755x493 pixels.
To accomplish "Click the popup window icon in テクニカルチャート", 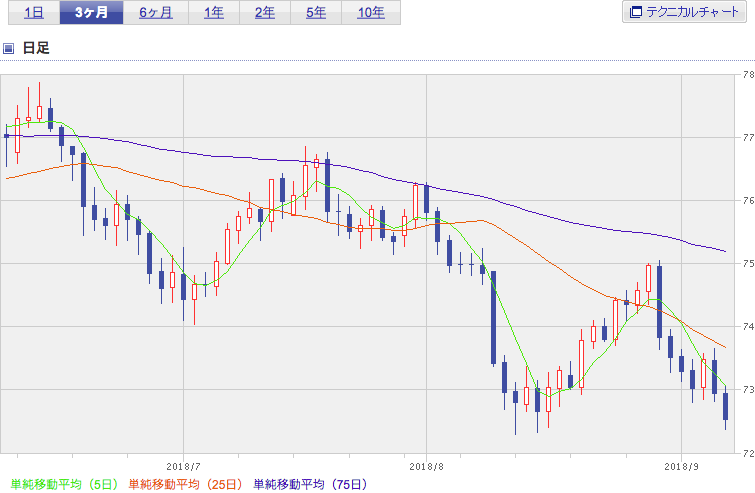I will click(636, 12).
